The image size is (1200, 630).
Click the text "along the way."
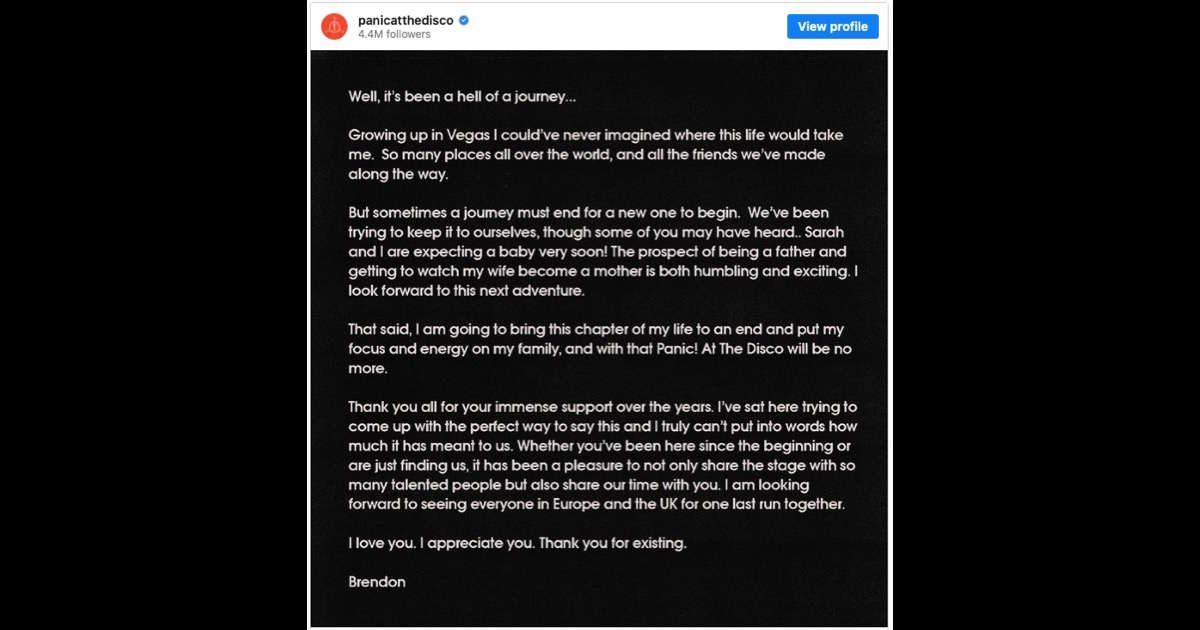(x=399, y=174)
